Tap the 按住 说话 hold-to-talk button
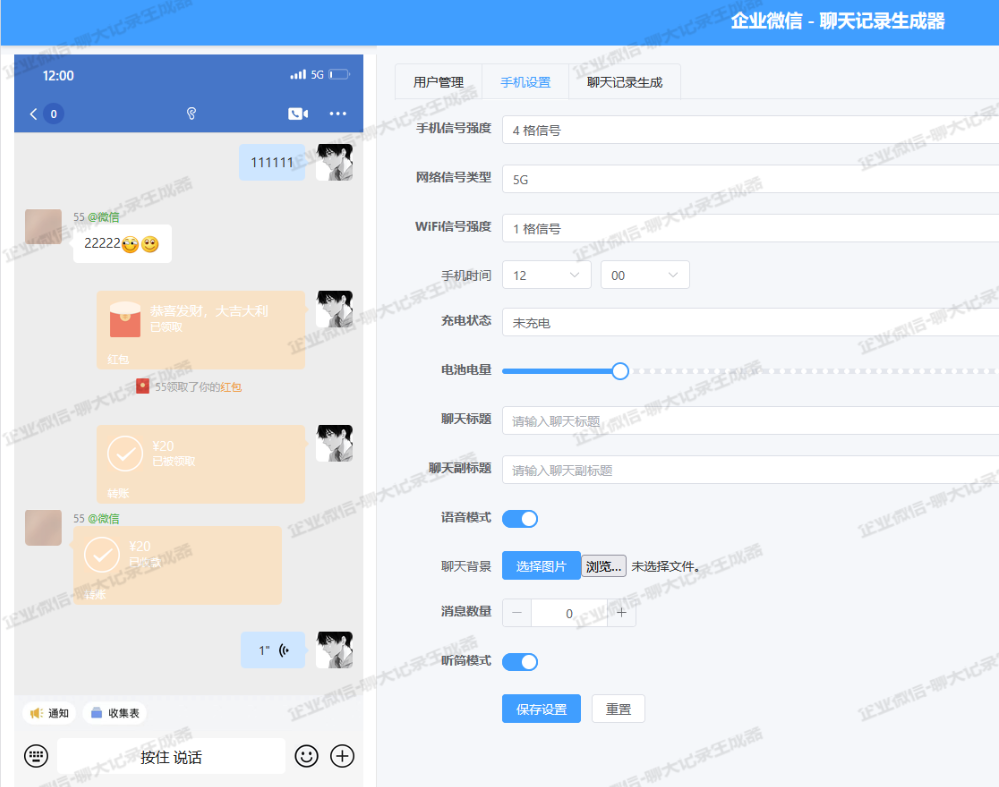The image size is (999, 787). [171, 756]
